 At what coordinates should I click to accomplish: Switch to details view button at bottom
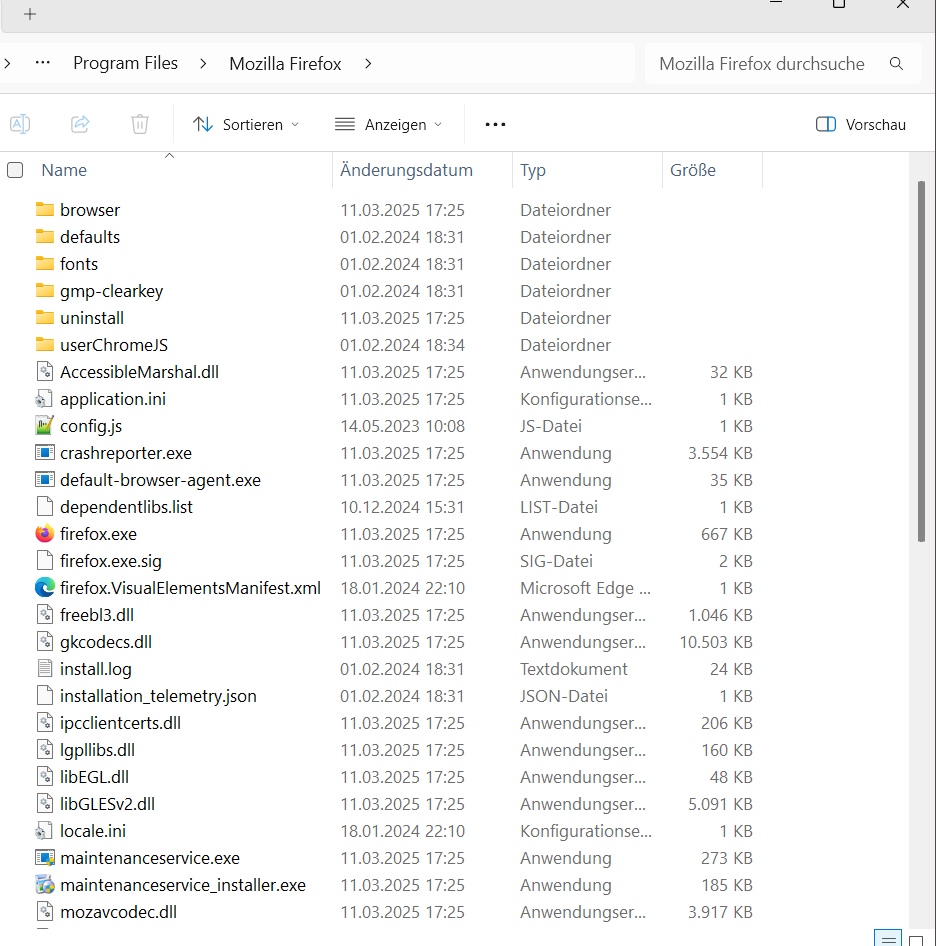pos(888,939)
